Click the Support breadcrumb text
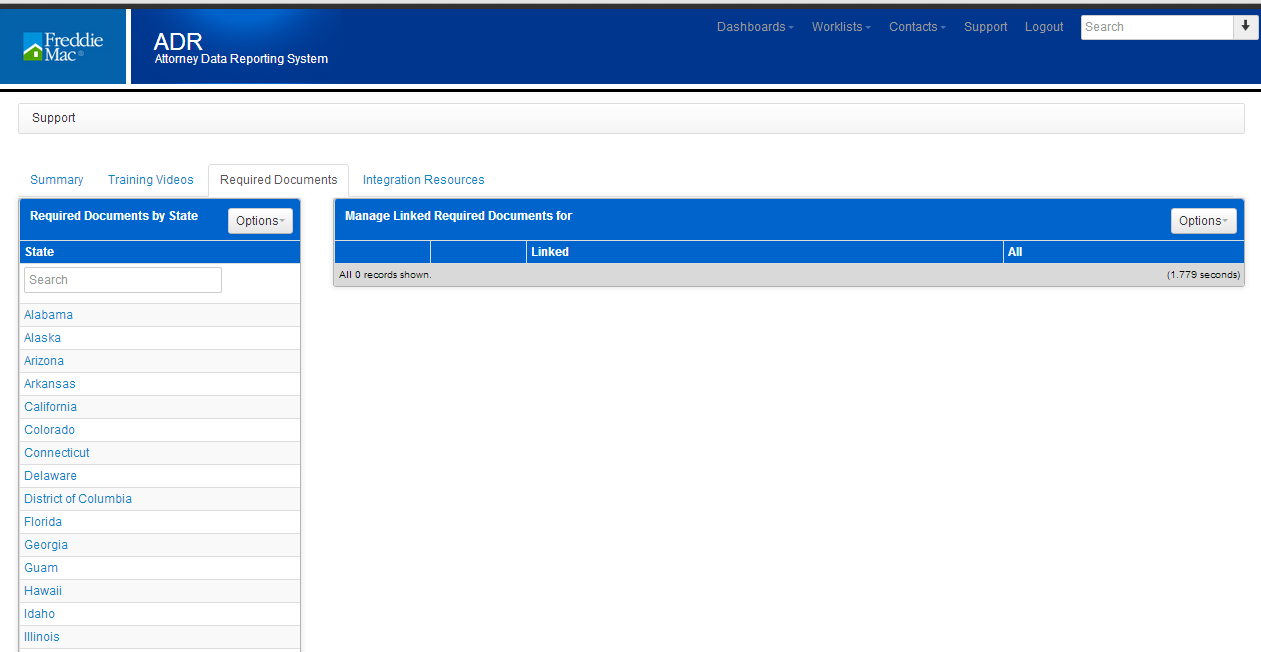The image size is (1261, 652). 54,118
